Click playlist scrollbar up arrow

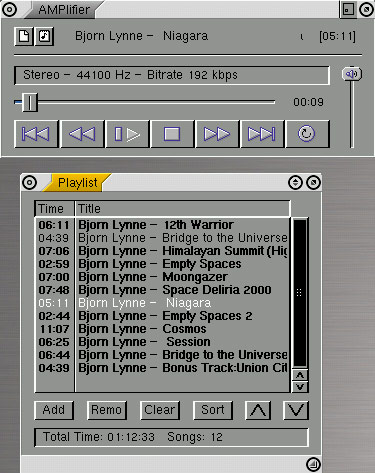click(300, 375)
